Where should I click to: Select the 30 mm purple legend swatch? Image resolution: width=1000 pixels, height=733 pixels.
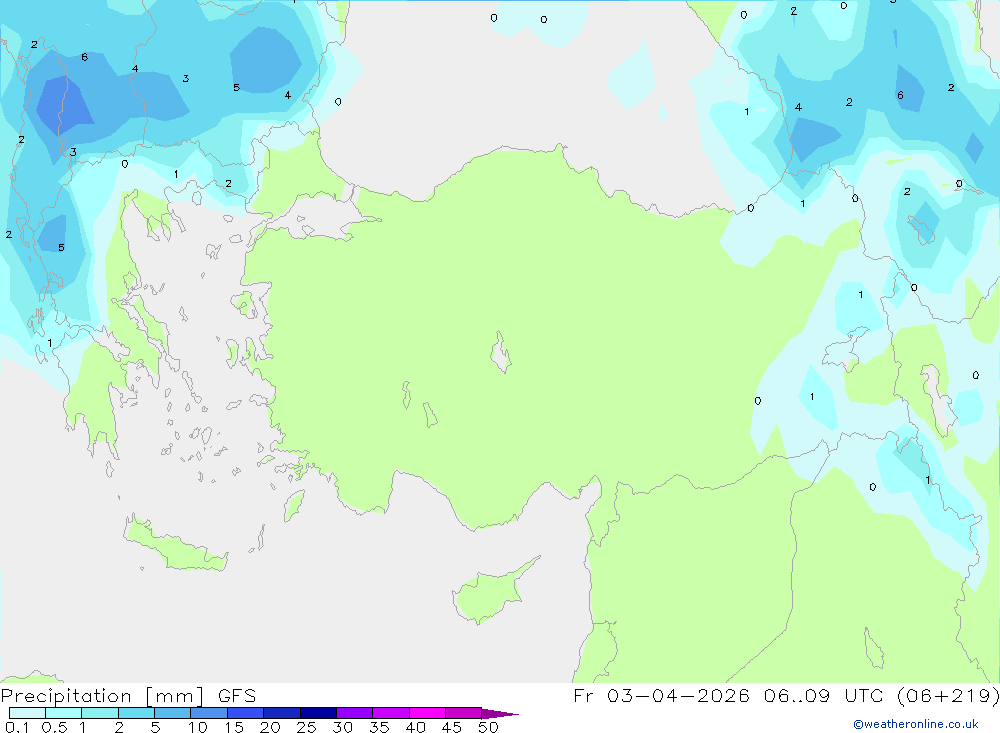coord(355,713)
